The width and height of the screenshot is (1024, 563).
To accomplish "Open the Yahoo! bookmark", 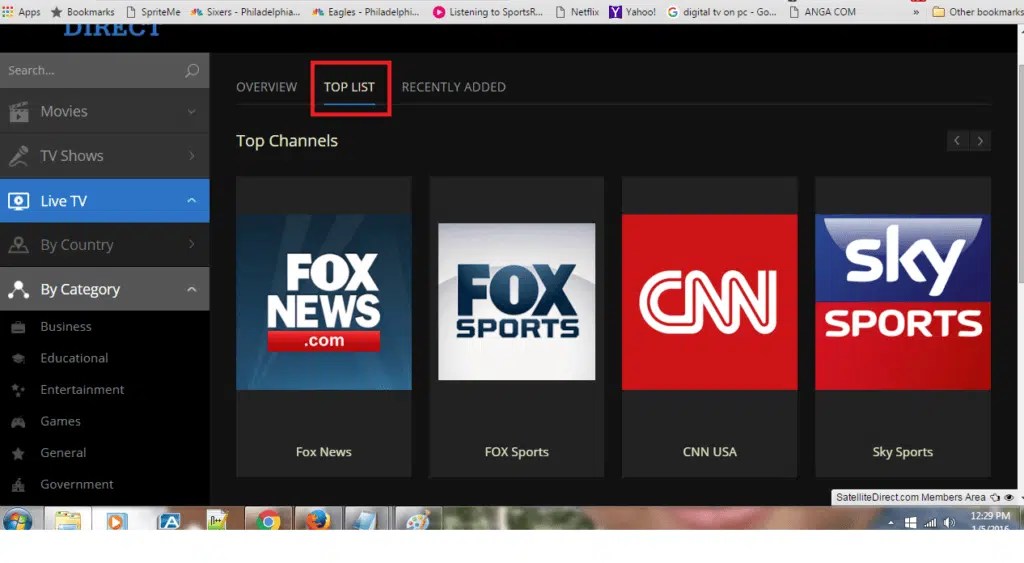I will [x=633, y=12].
